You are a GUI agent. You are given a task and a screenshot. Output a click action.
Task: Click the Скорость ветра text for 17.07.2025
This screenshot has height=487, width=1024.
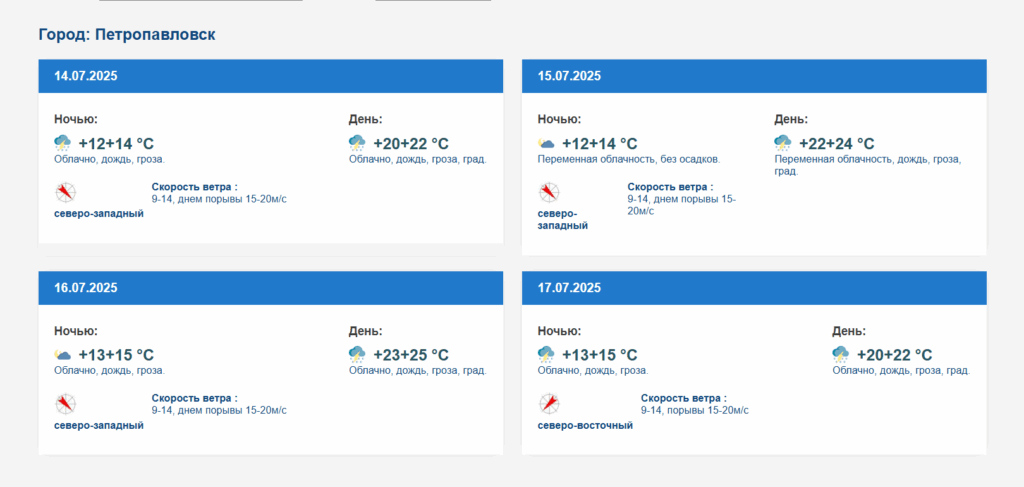pos(683,398)
